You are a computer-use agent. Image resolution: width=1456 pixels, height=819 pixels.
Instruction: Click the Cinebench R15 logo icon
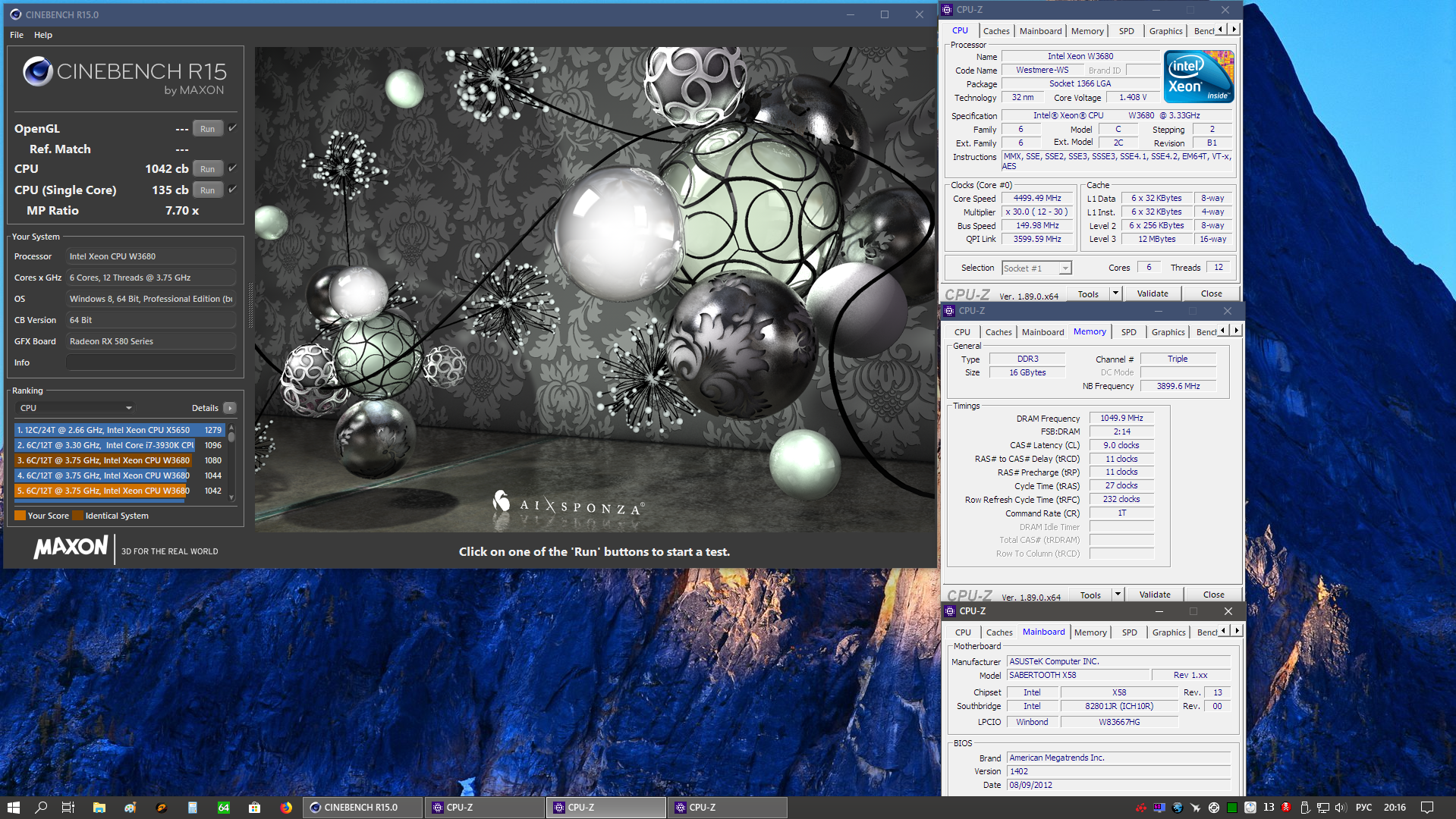pos(37,72)
